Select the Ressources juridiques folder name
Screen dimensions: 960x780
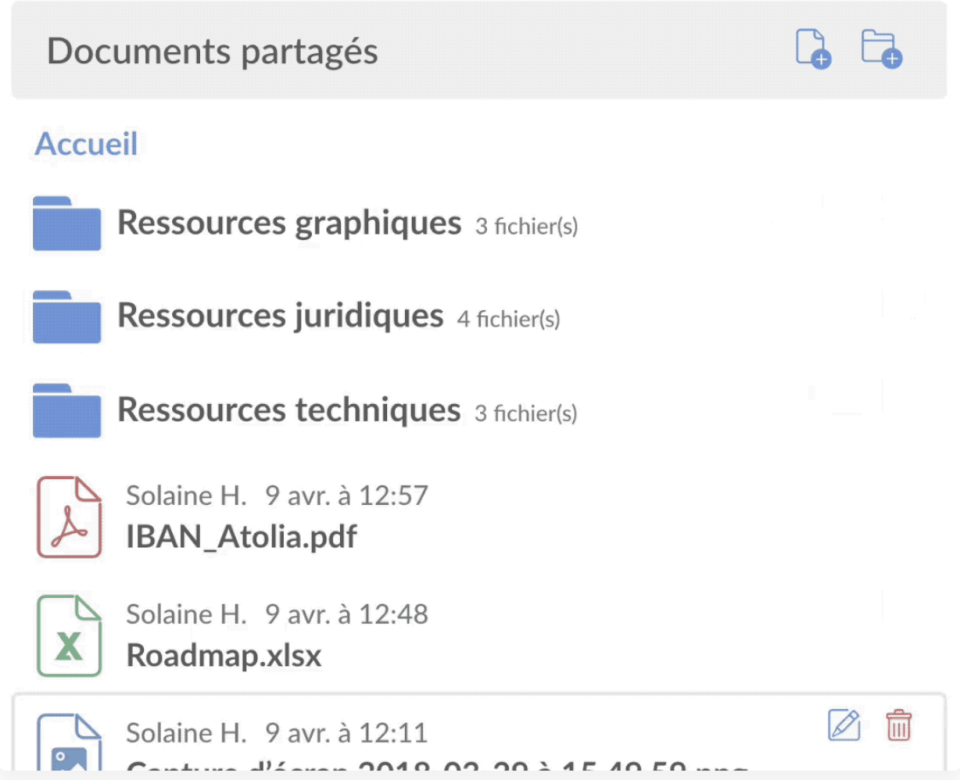coord(280,316)
